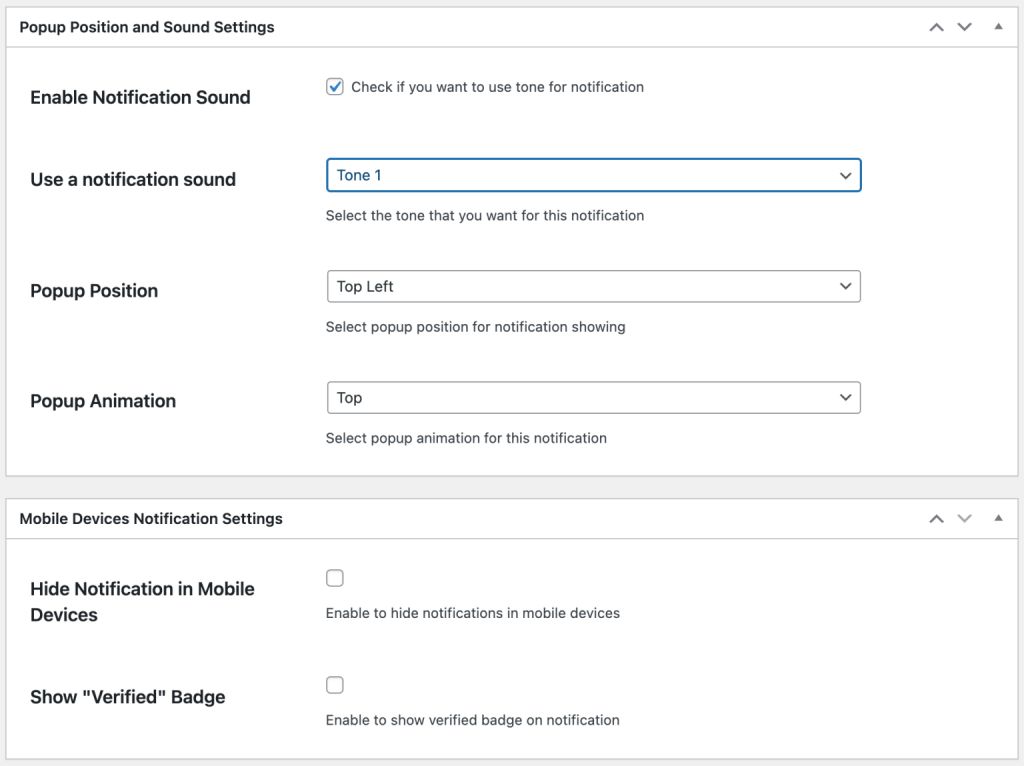1024x766 pixels.
Task: Click the Popup Position and Sound Settings header
Action: point(146,27)
